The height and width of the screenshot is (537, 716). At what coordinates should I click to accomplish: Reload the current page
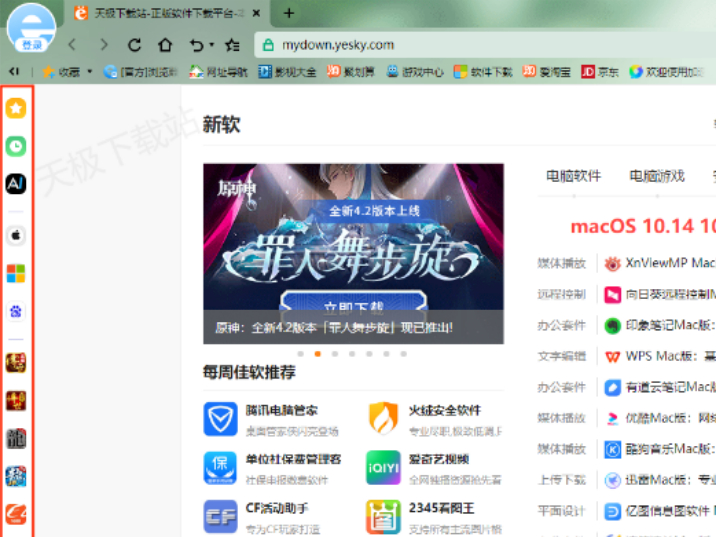134,45
